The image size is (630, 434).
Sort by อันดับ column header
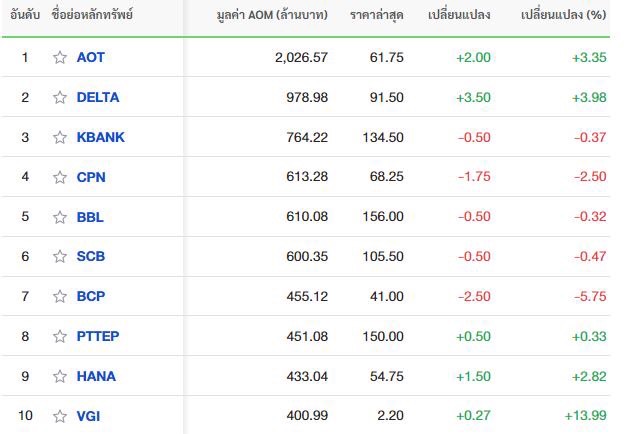click(x=25, y=15)
